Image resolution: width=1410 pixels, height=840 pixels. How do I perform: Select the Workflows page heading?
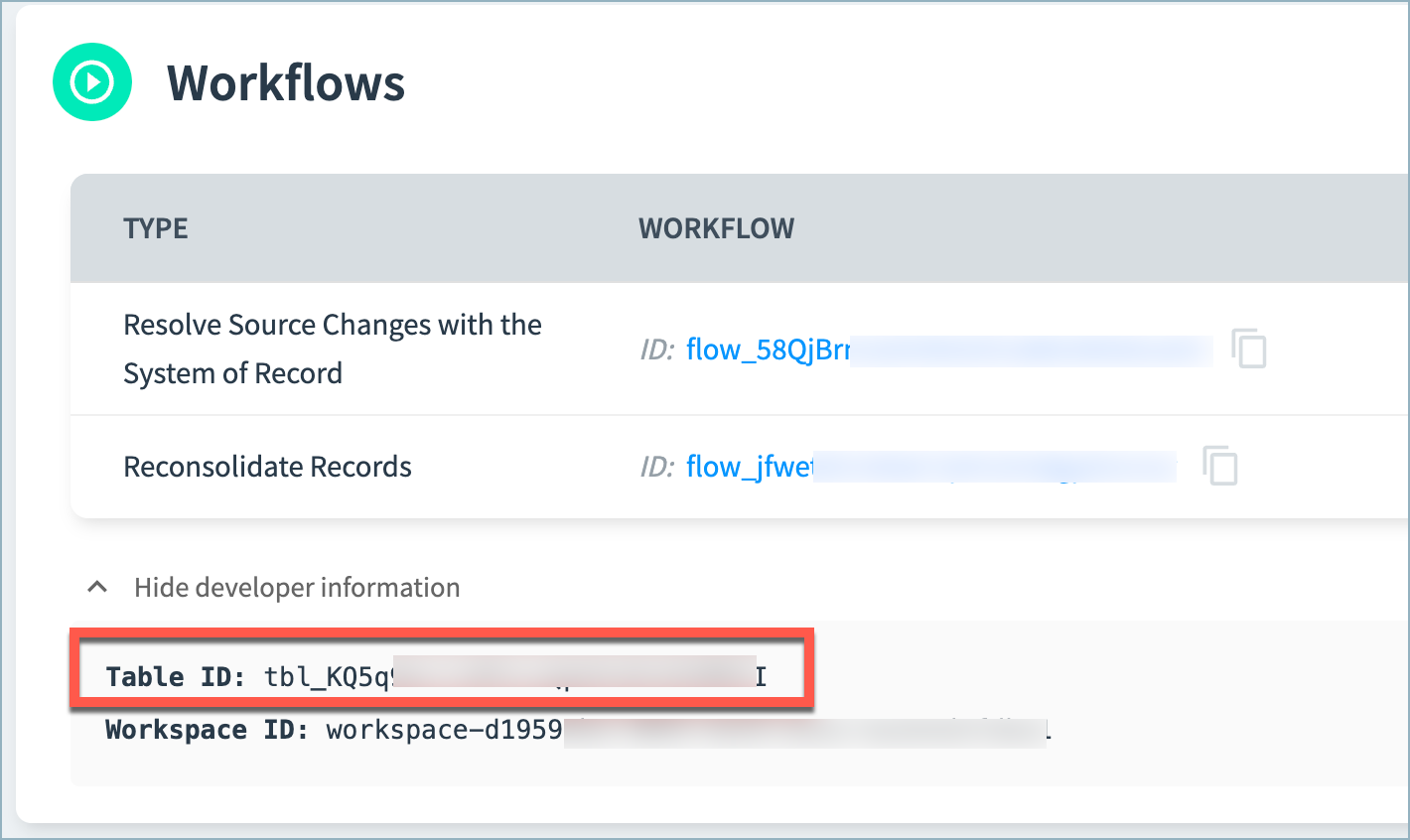click(286, 82)
